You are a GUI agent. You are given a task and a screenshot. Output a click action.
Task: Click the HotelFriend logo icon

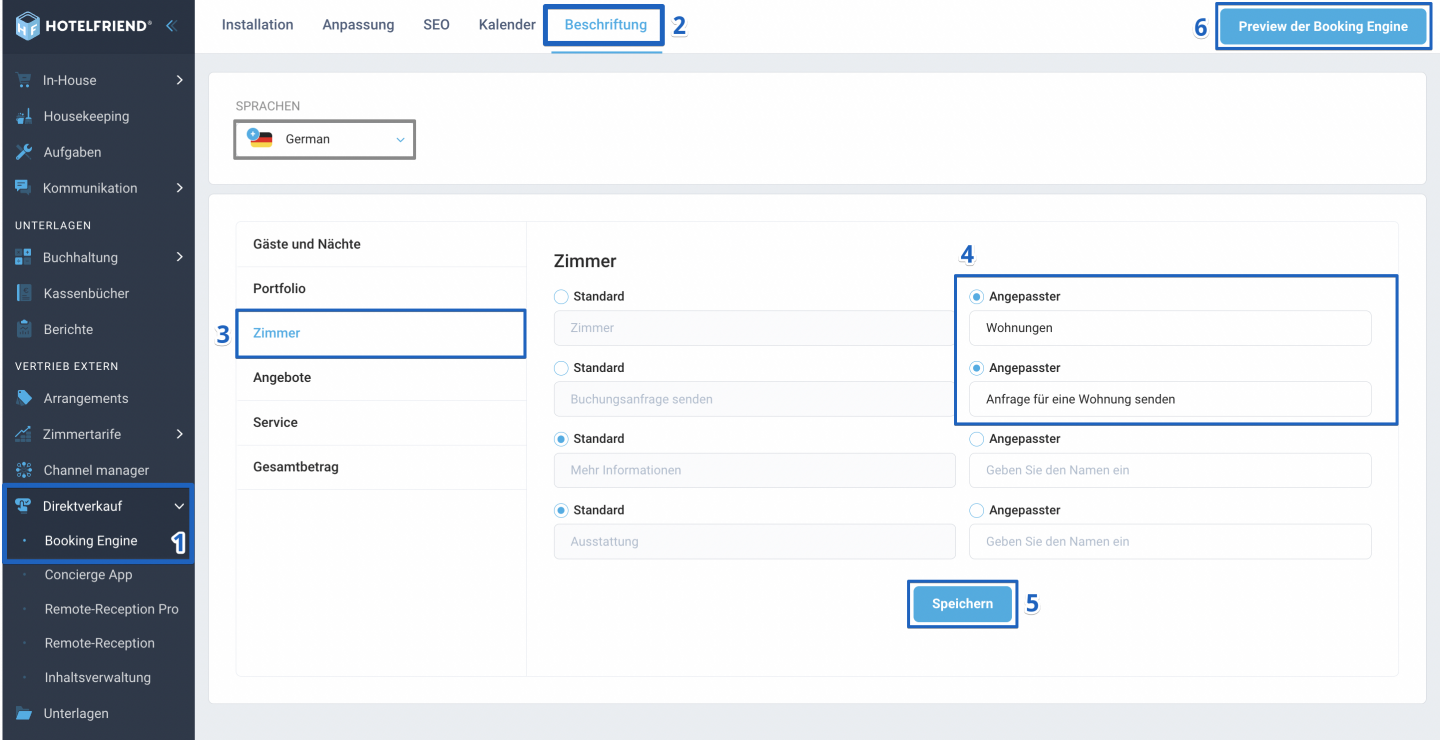point(30,26)
